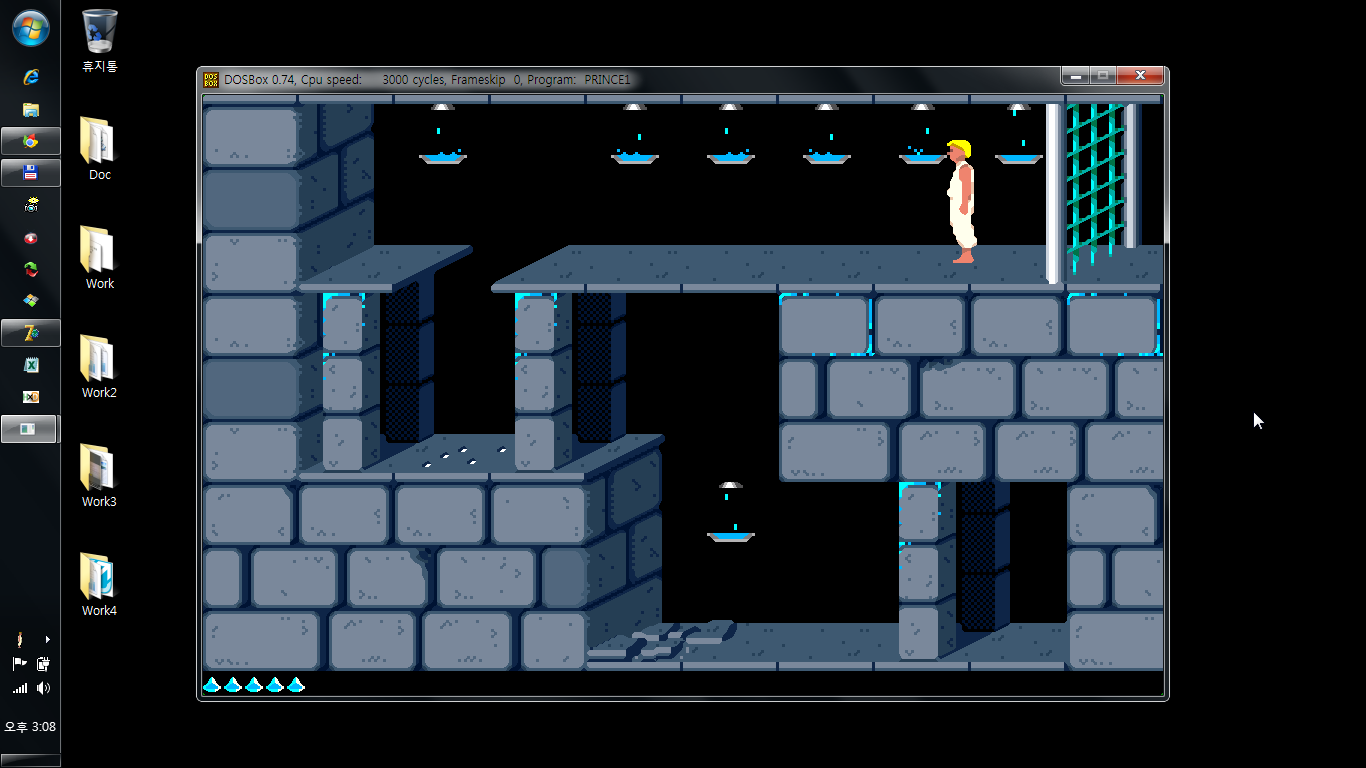Switch to the Chrome taskbar window
The width and height of the screenshot is (1366, 768).
tap(30, 141)
